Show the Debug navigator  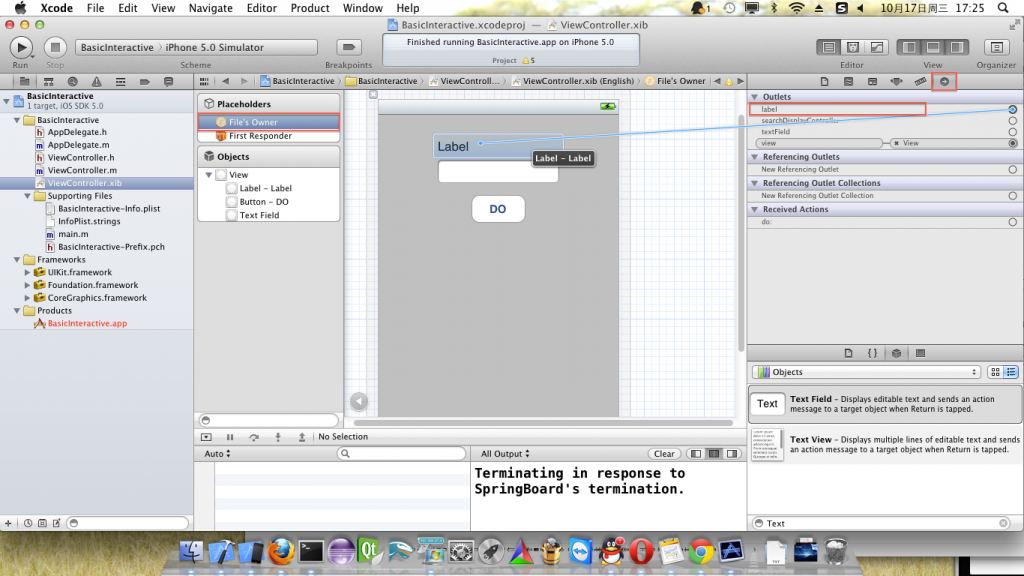120,82
